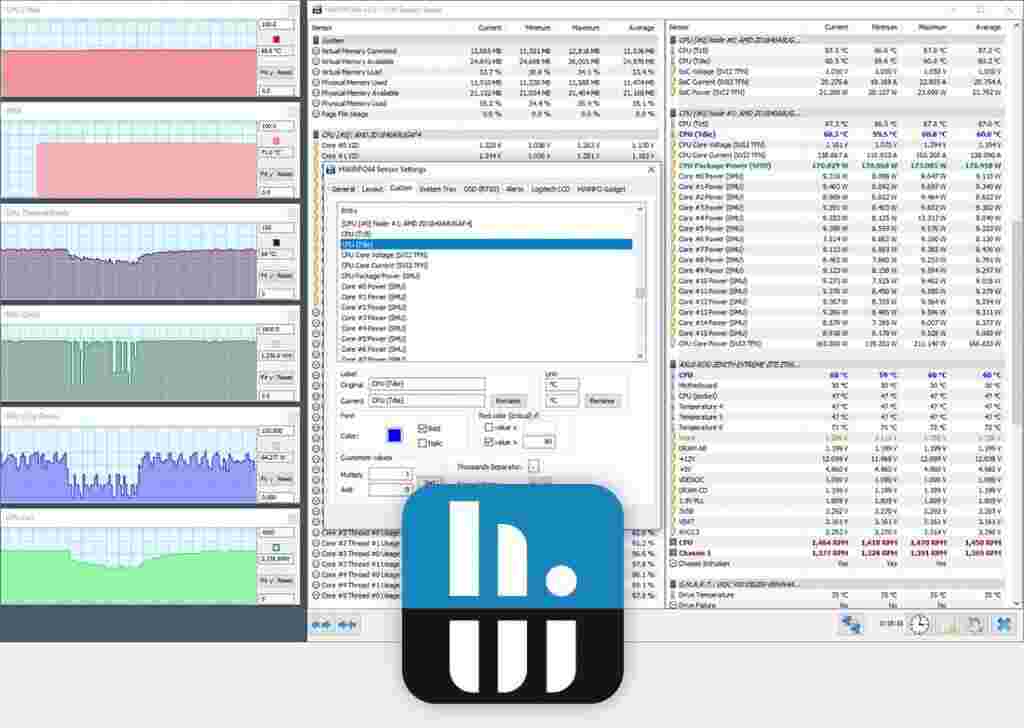Open the Thousands Separator dropdown

pos(533,466)
